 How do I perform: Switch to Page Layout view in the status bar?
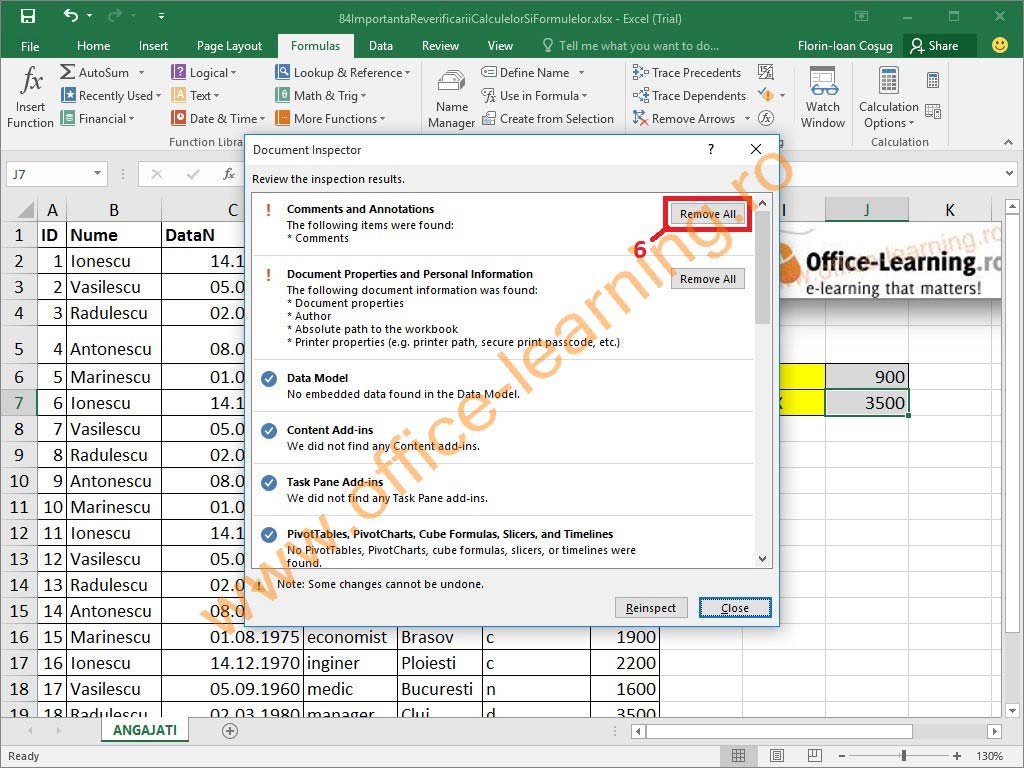coord(776,756)
